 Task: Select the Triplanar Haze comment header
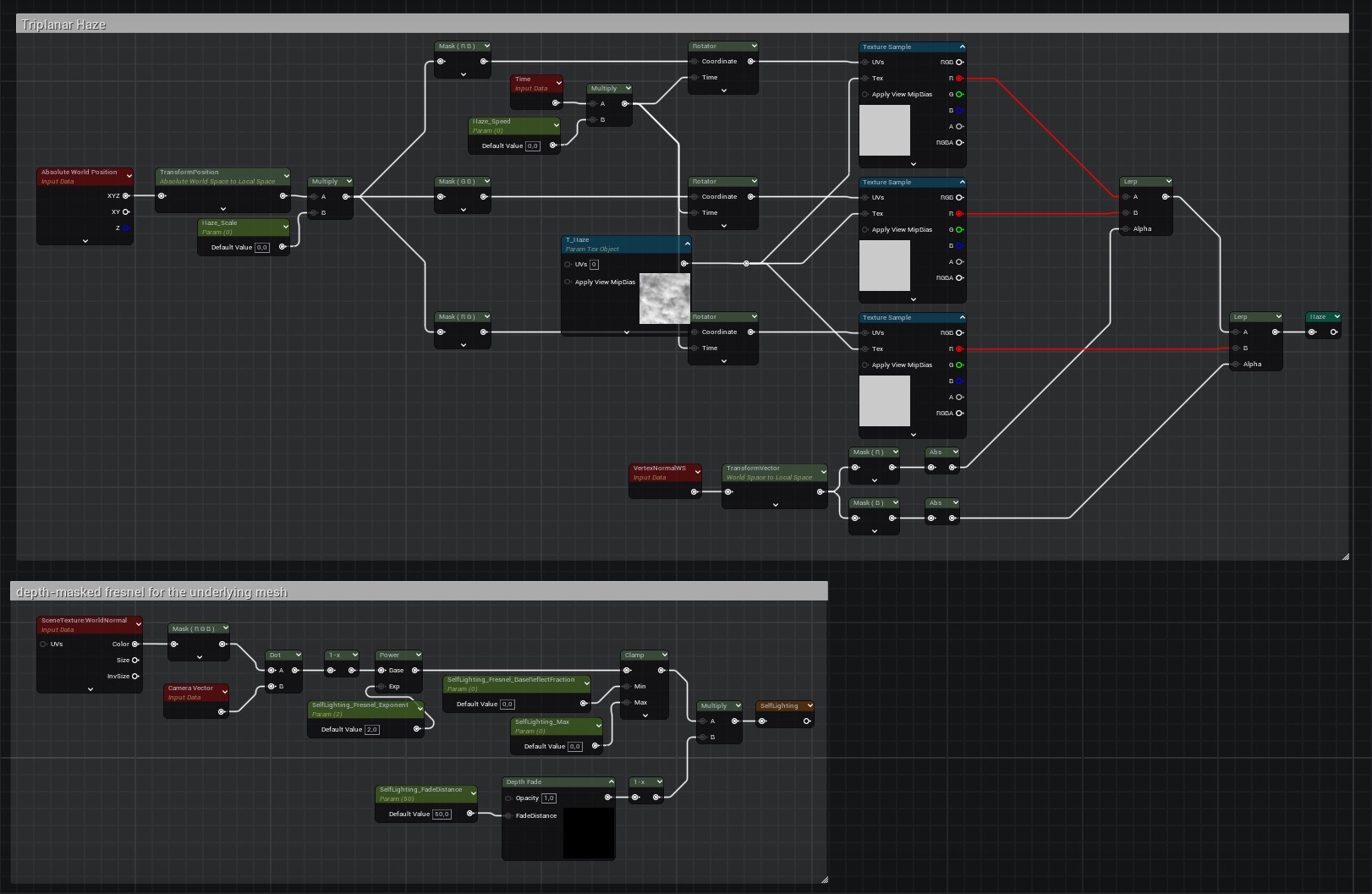(63, 25)
